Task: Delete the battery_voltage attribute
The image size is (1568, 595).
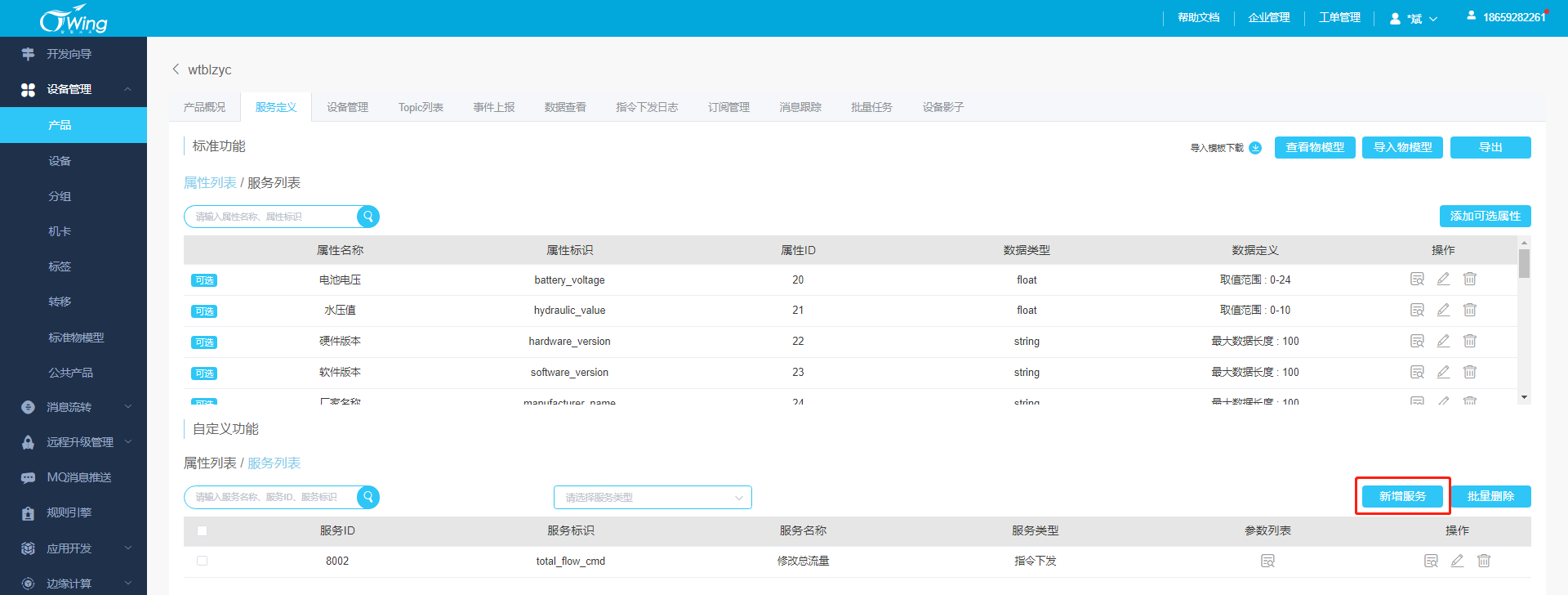Action: click(1469, 280)
